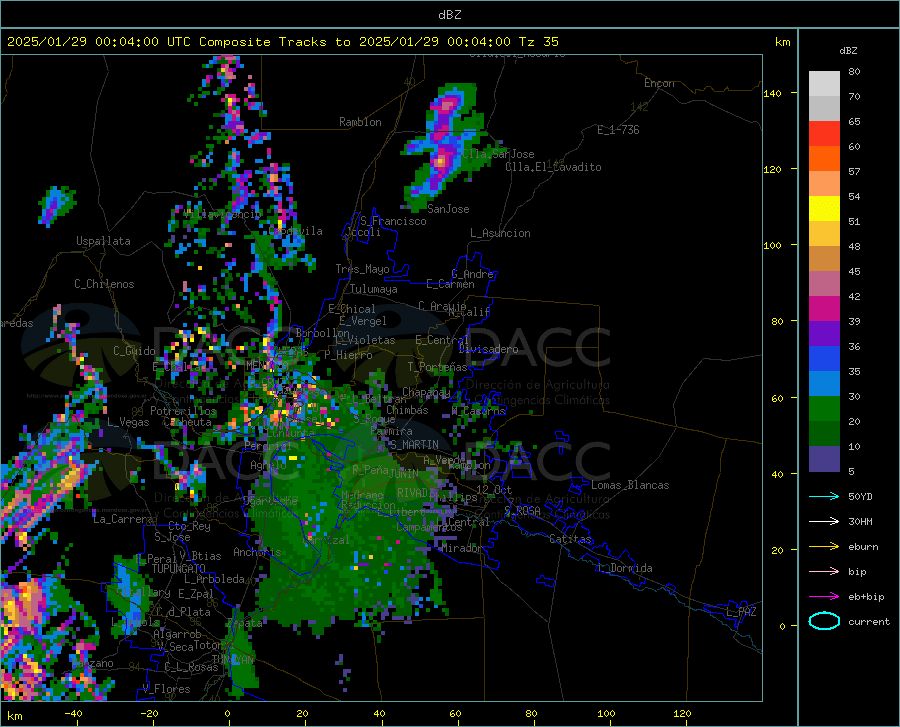Click the Chapanay map label
The image size is (900, 727).
(x=426, y=392)
